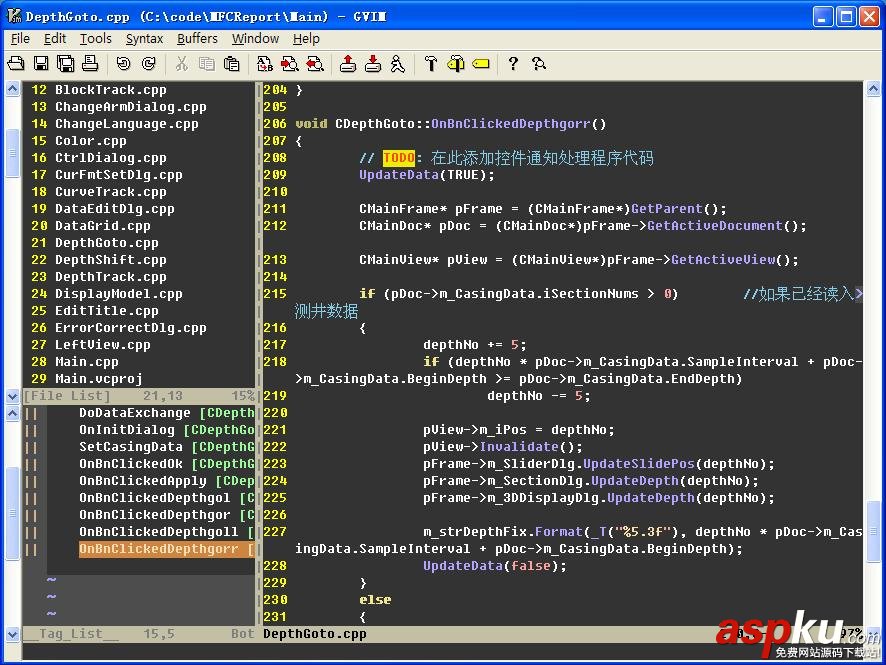Image resolution: width=886 pixels, height=665 pixels.
Task: Click the Open file toolbar icon
Action: (x=16, y=64)
